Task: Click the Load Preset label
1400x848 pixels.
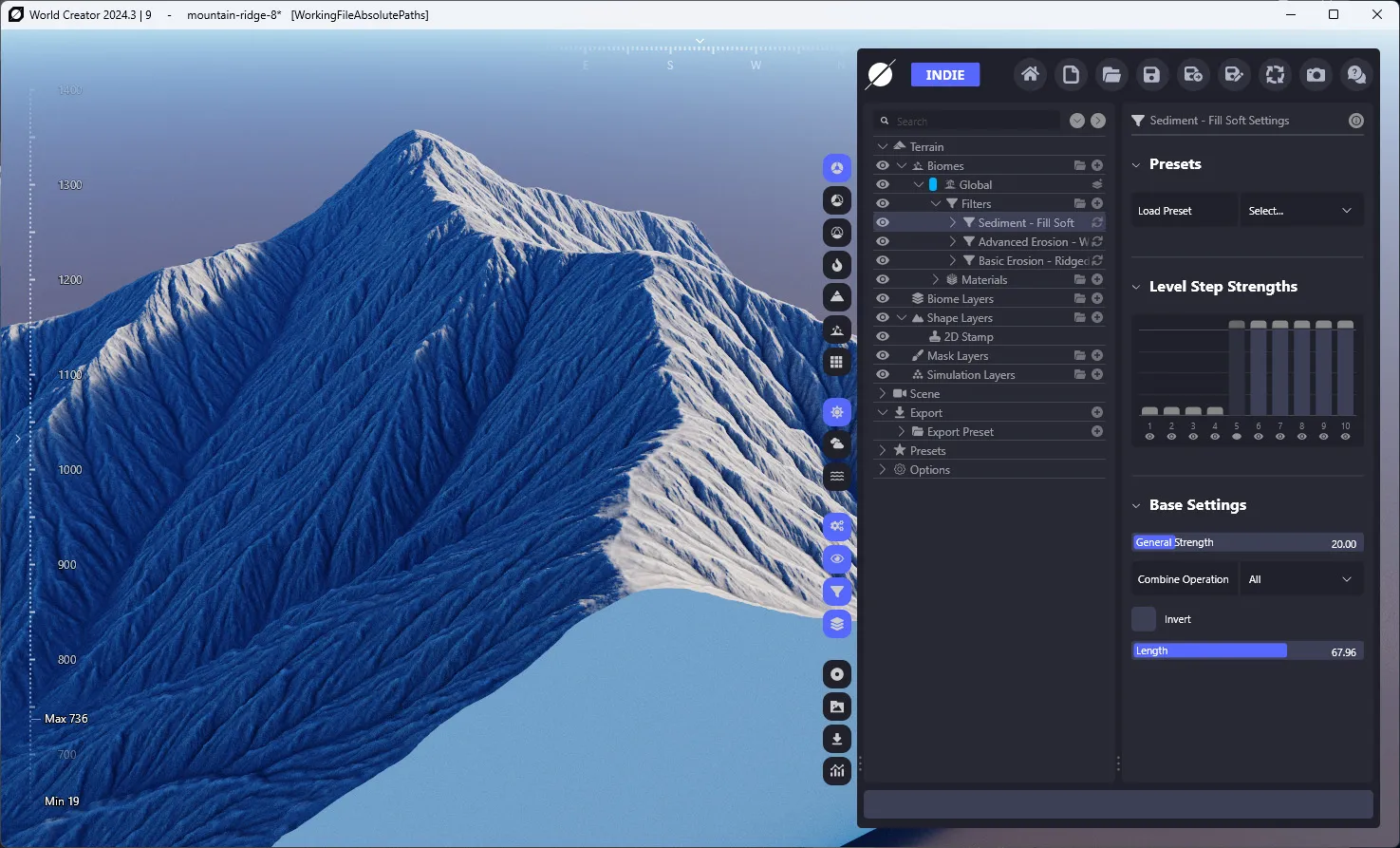Action: point(1165,211)
